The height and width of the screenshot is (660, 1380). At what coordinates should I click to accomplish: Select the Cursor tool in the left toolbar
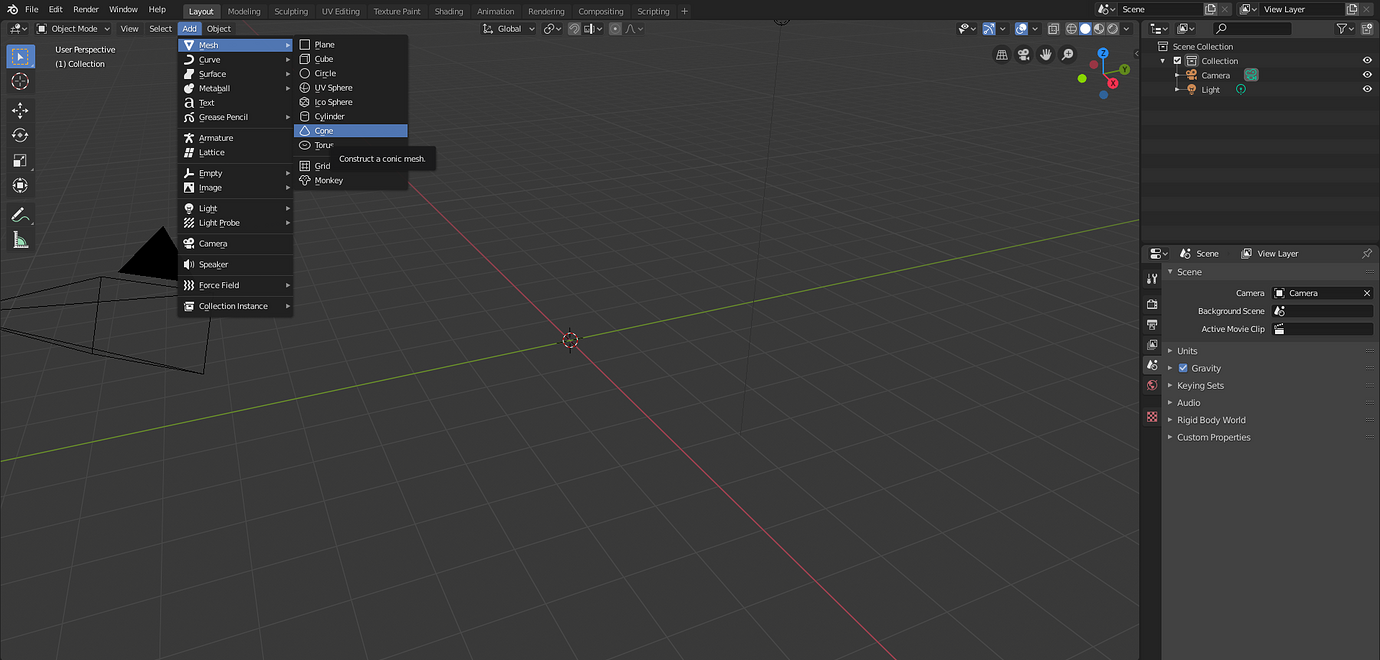pyautogui.click(x=20, y=81)
